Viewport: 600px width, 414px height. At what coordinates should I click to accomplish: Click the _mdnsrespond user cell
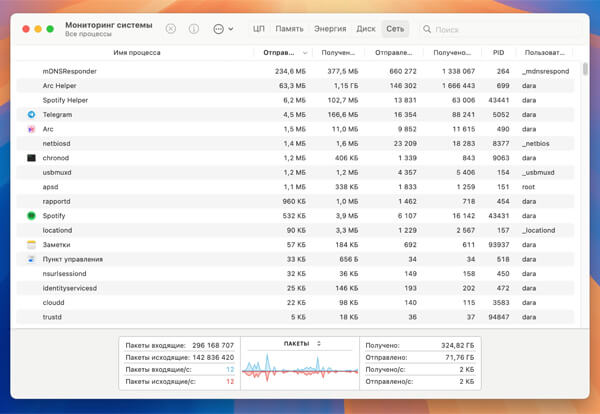(545, 71)
